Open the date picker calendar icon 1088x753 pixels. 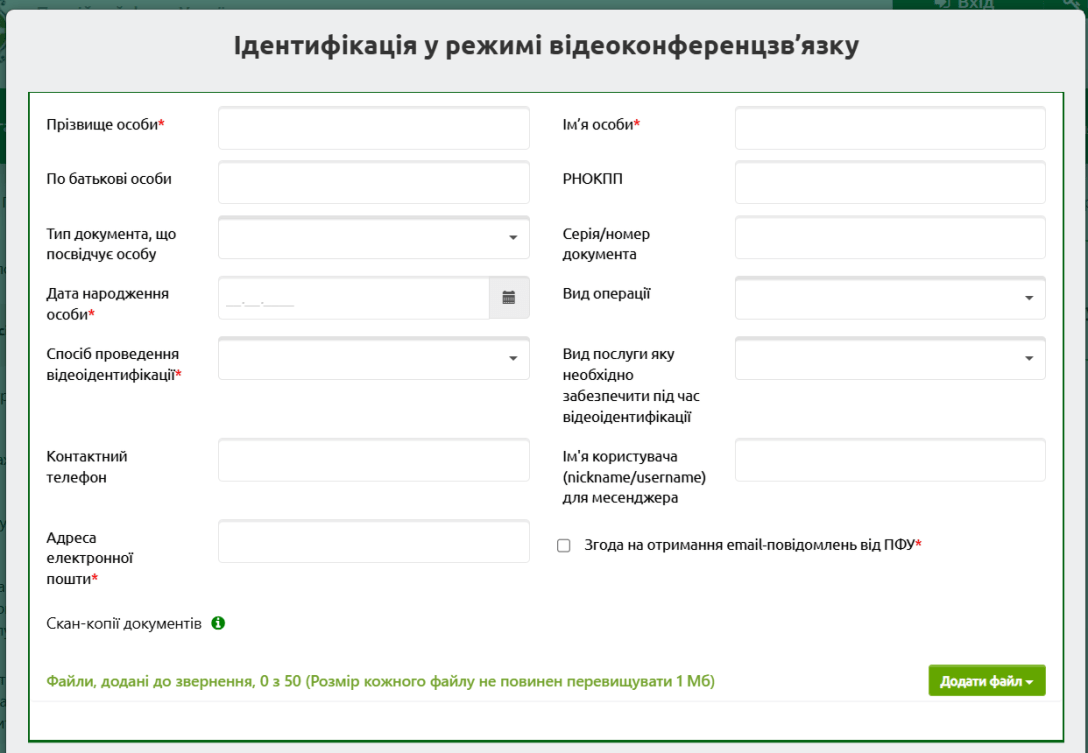tap(508, 297)
